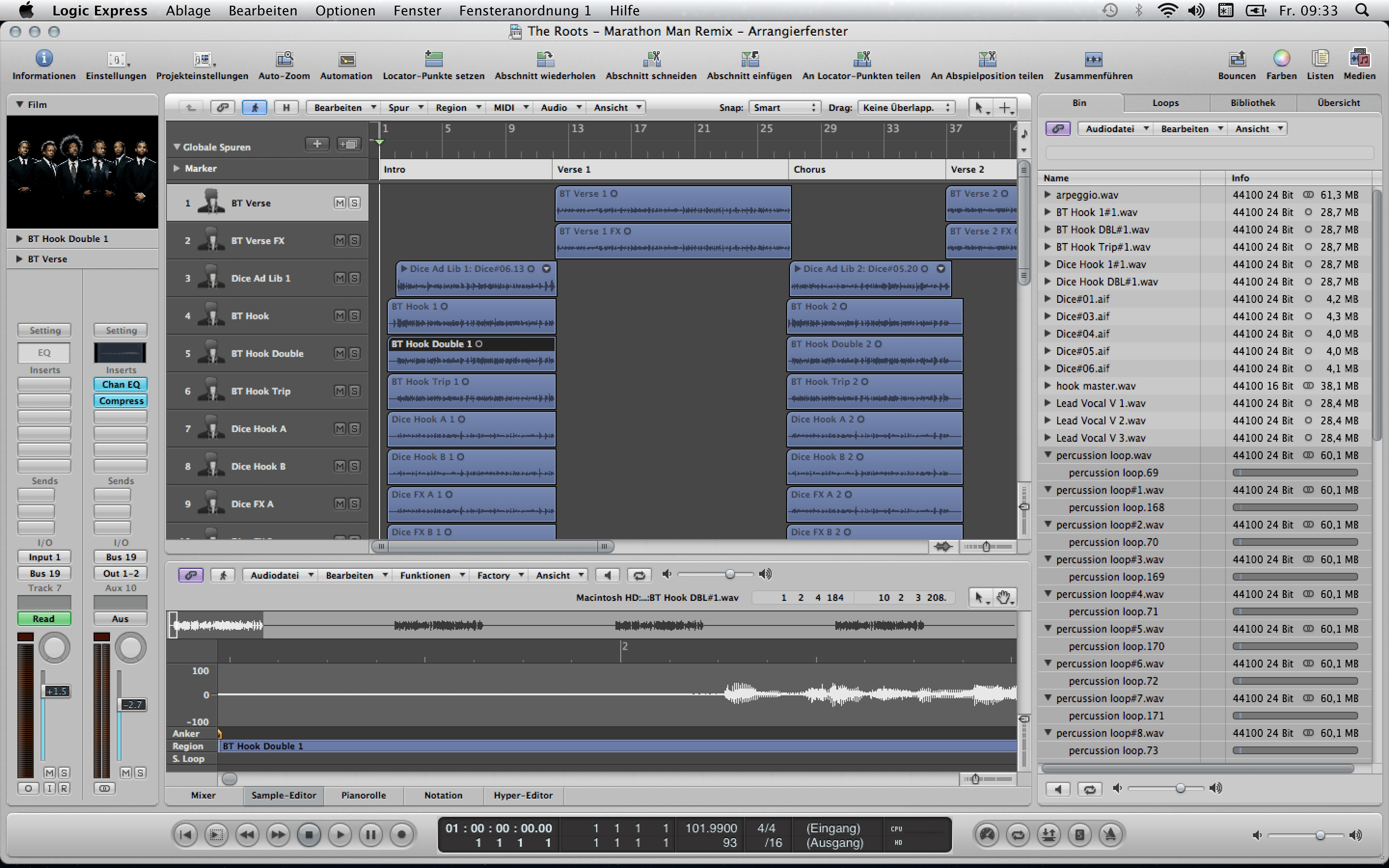
Task: Open the Fensteranordnung 1 menu
Action: pos(525,10)
